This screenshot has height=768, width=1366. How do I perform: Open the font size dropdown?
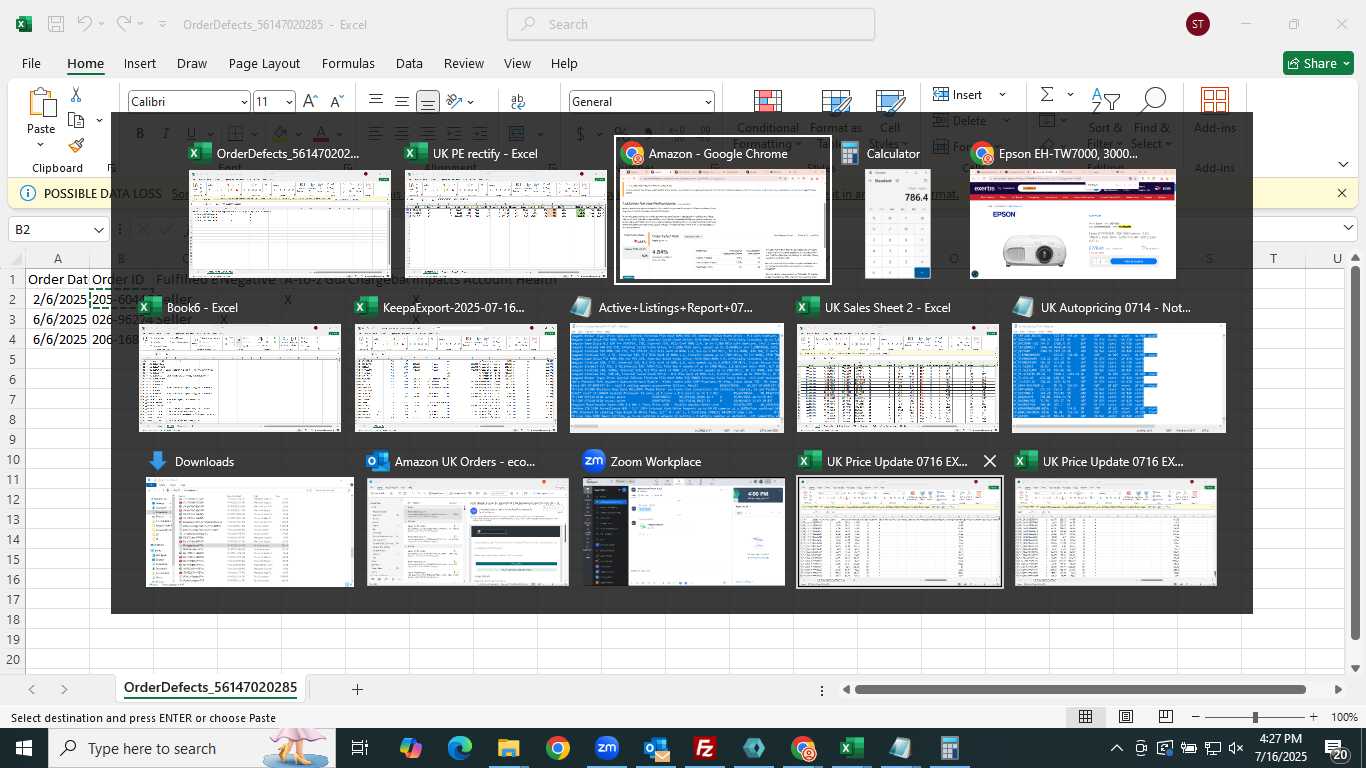(x=289, y=102)
